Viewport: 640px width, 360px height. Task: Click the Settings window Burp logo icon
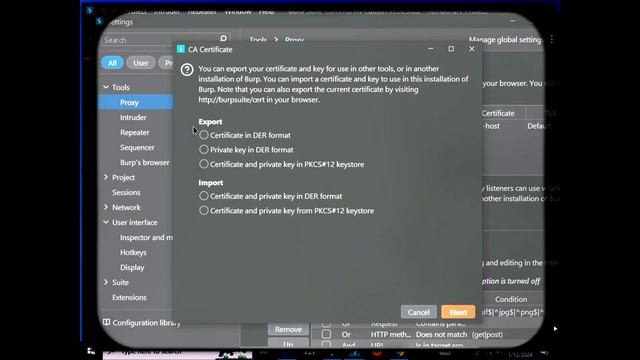[99, 21]
